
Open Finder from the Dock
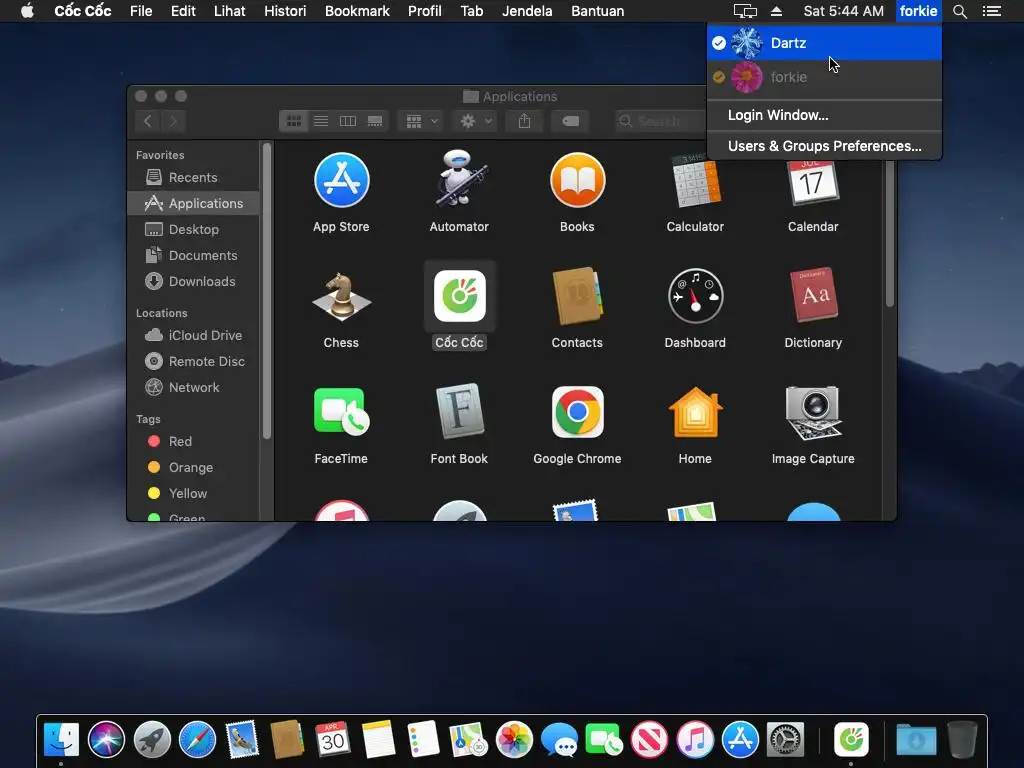(x=61, y=740)
